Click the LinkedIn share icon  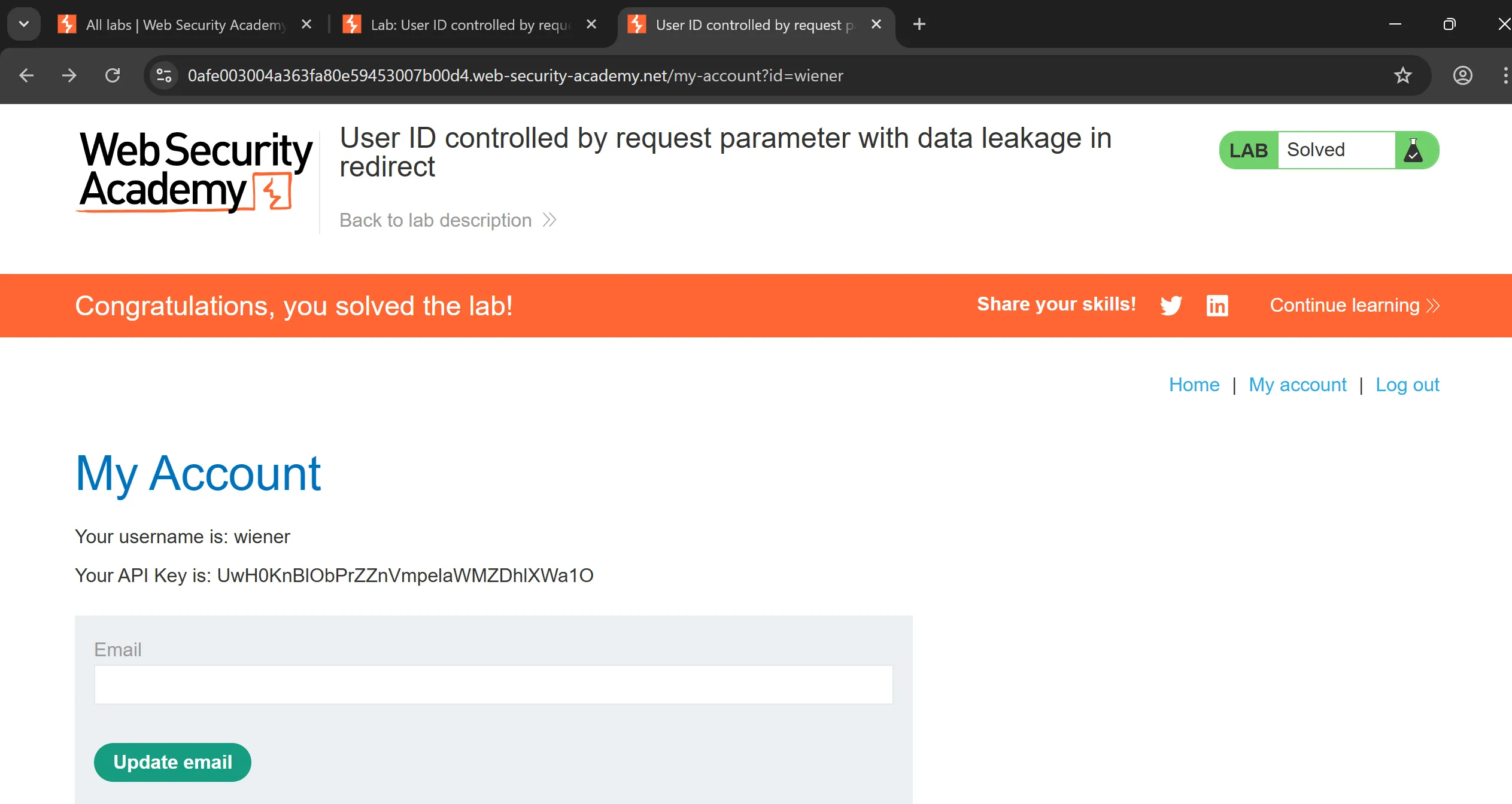(1217, 305)
